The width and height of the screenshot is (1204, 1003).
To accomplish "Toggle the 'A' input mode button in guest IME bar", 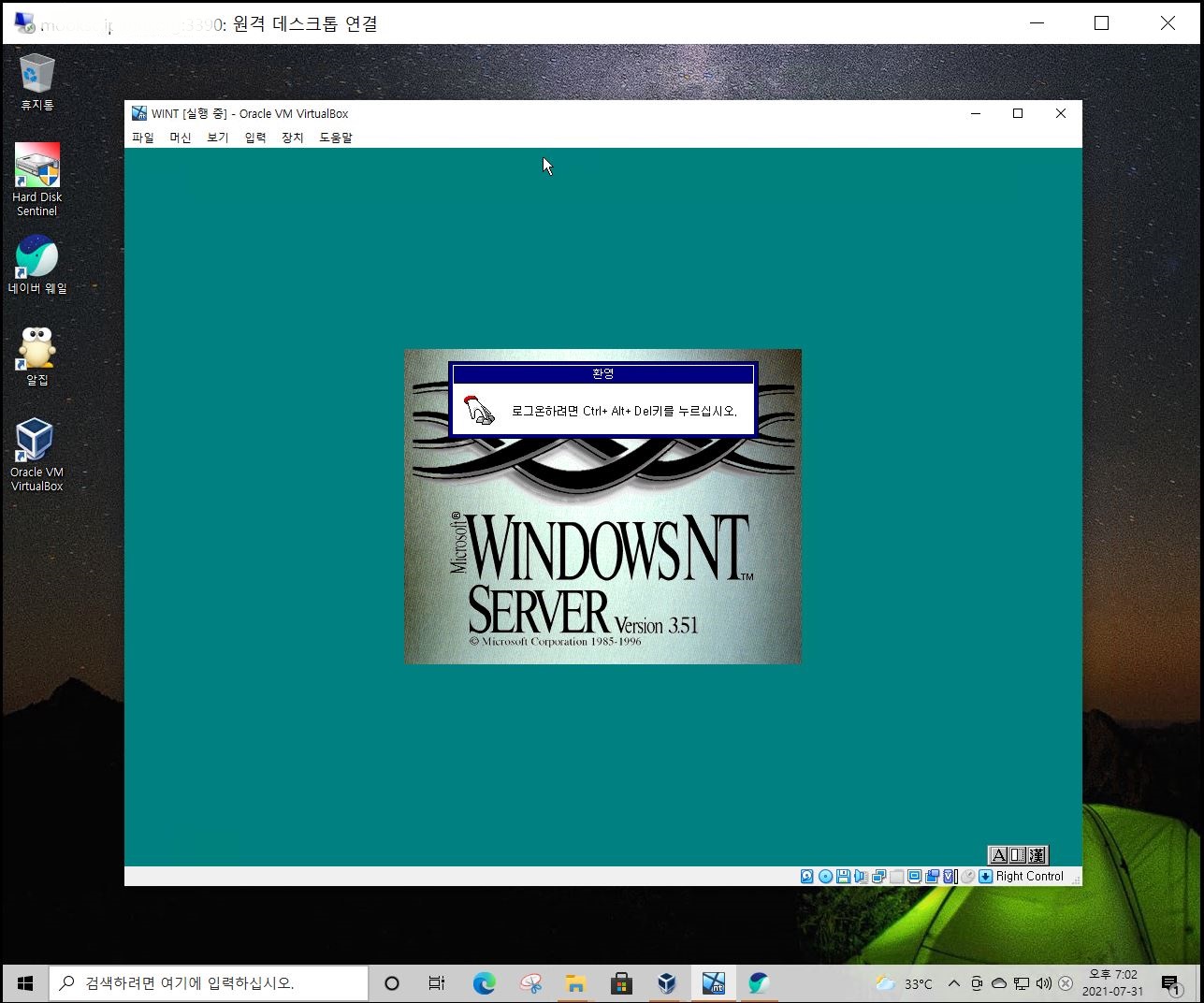I will [999, 855].
